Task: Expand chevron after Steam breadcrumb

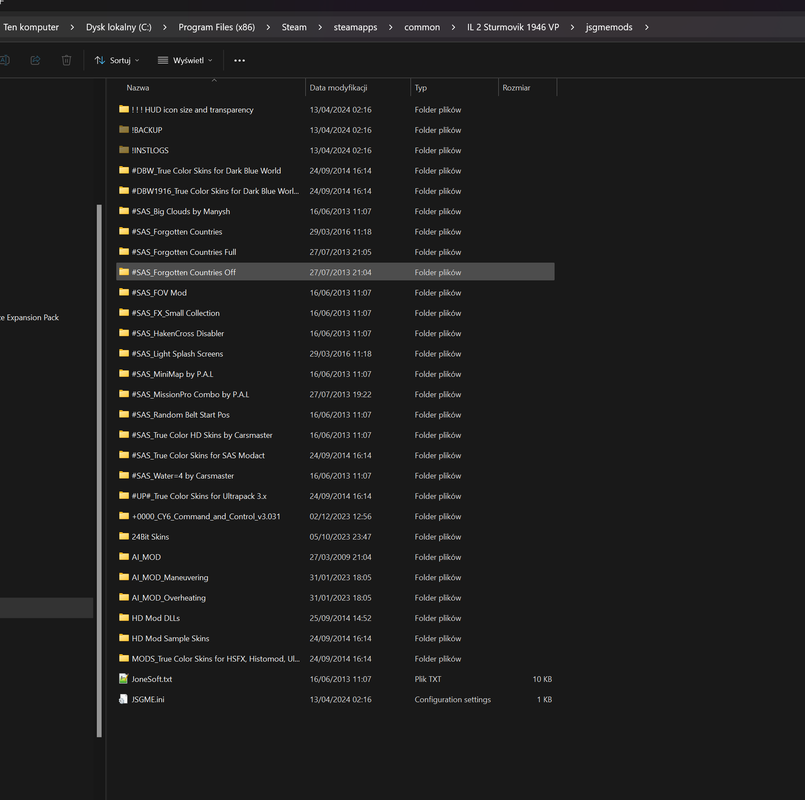Action: click(320, 27)
